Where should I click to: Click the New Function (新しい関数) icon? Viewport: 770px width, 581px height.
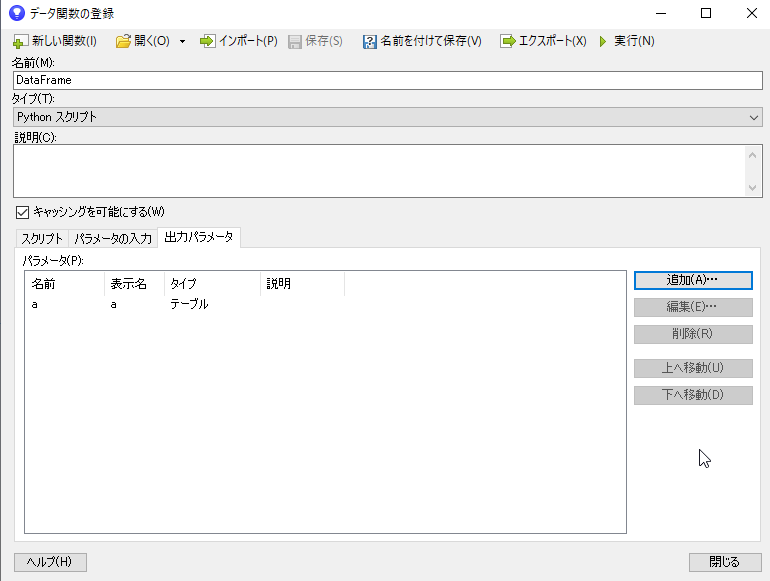tap(20, 41)
